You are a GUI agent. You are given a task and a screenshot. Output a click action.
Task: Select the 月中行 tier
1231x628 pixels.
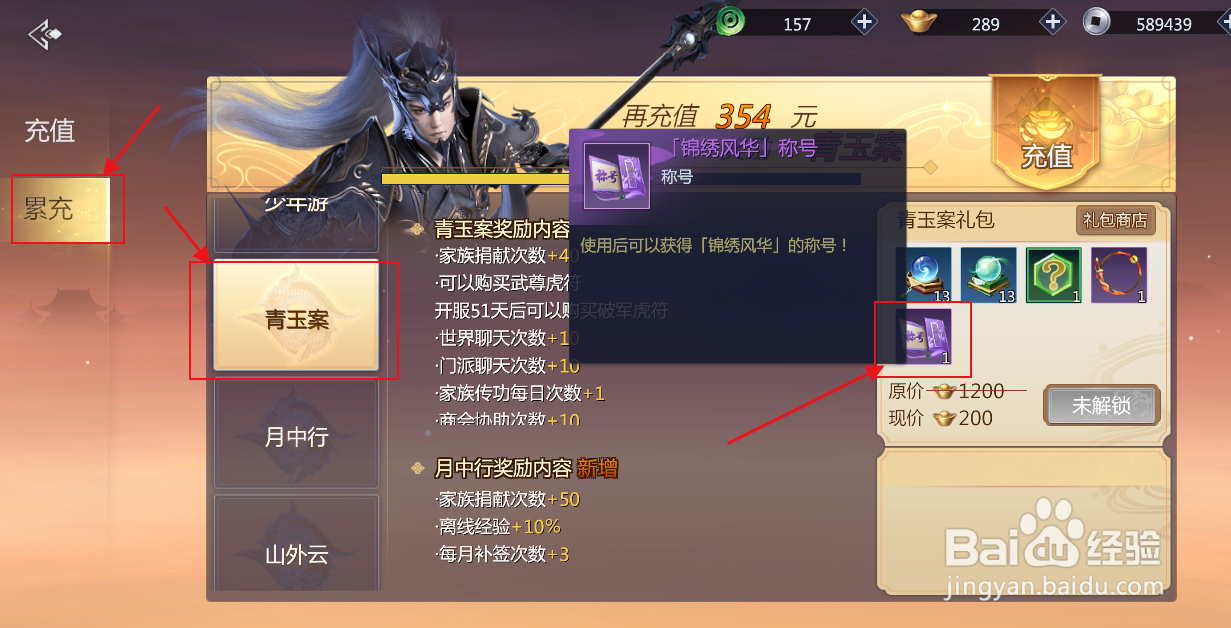pyautogui.click(x=296, y=436)
